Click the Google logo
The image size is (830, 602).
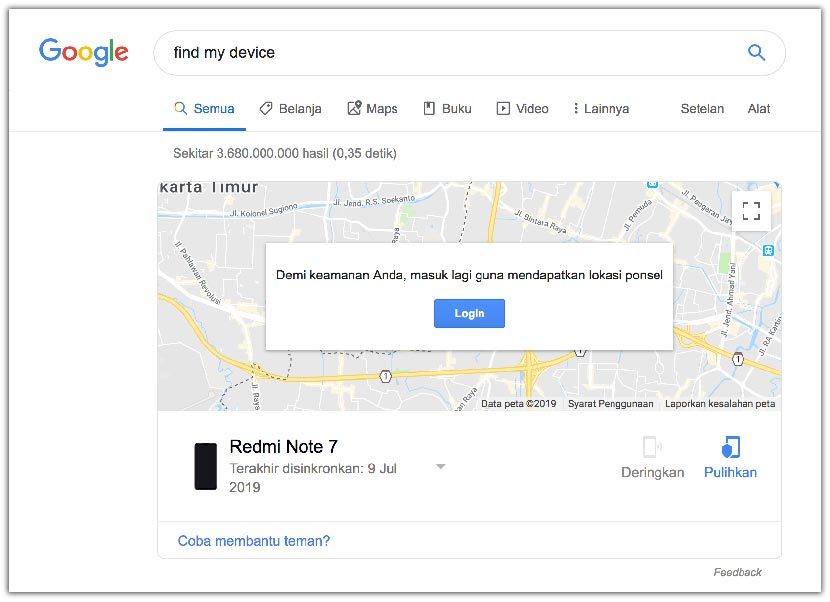[84, 52]
